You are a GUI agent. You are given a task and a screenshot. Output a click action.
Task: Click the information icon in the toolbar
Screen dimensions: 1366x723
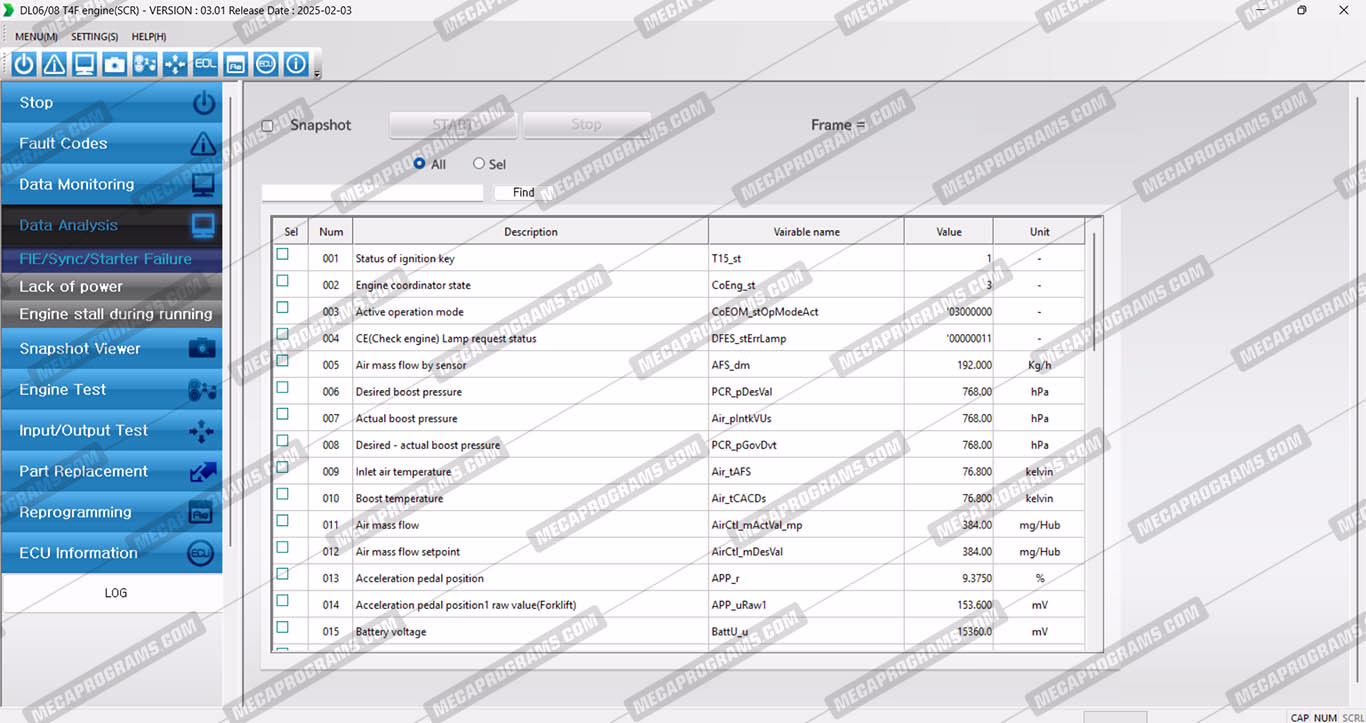coord(295,65)
